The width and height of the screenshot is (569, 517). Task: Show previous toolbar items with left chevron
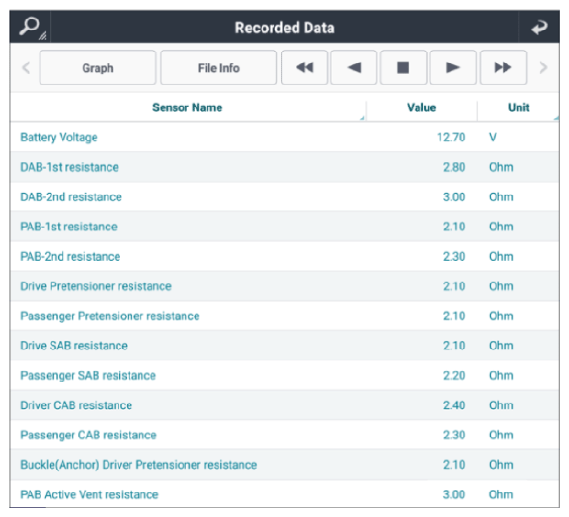click(x=26, y=67)
